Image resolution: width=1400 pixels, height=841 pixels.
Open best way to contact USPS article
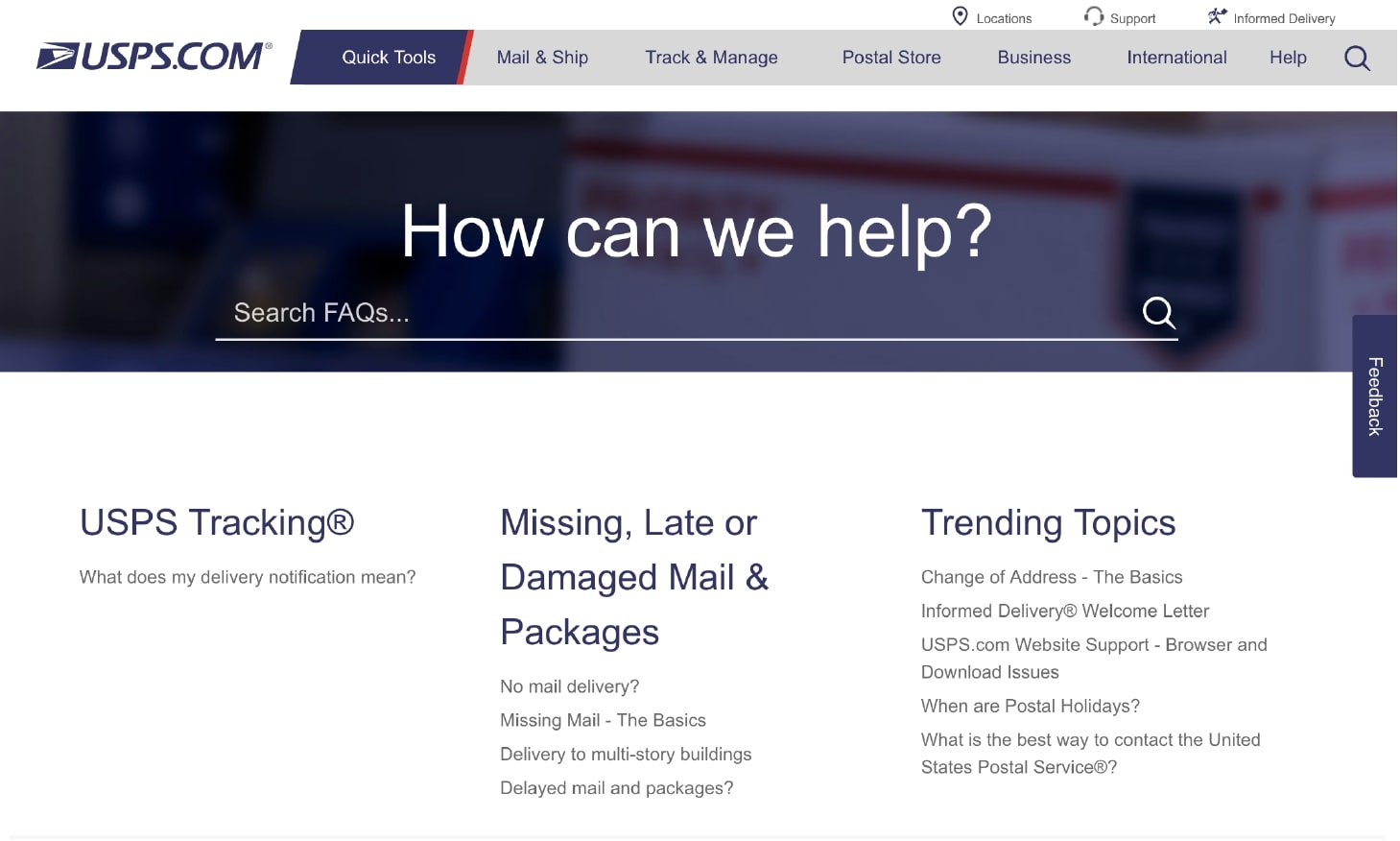tap(1091, 754)
